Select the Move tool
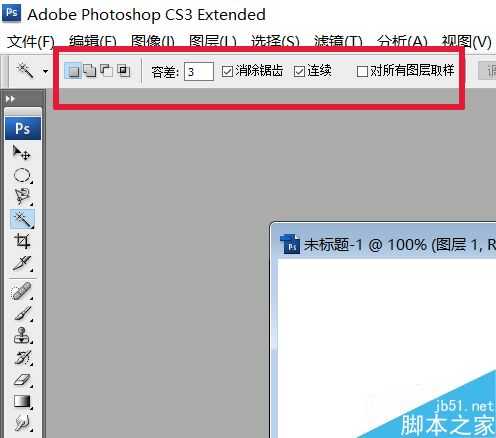The image size is (496, 438). pyautogui.click(x=22, y=153)
